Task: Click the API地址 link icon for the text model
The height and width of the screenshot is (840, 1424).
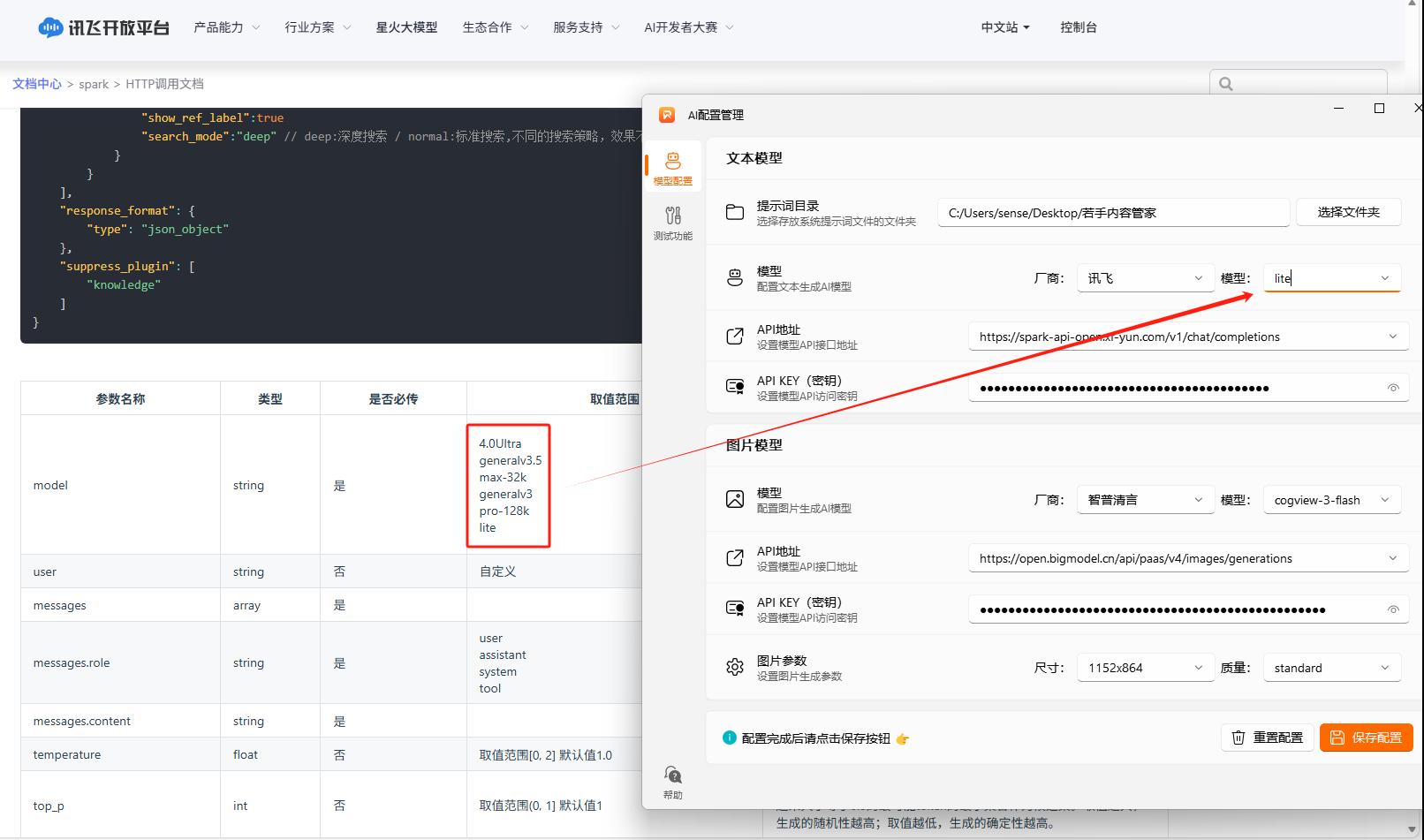Action: (x=734, y=336)
